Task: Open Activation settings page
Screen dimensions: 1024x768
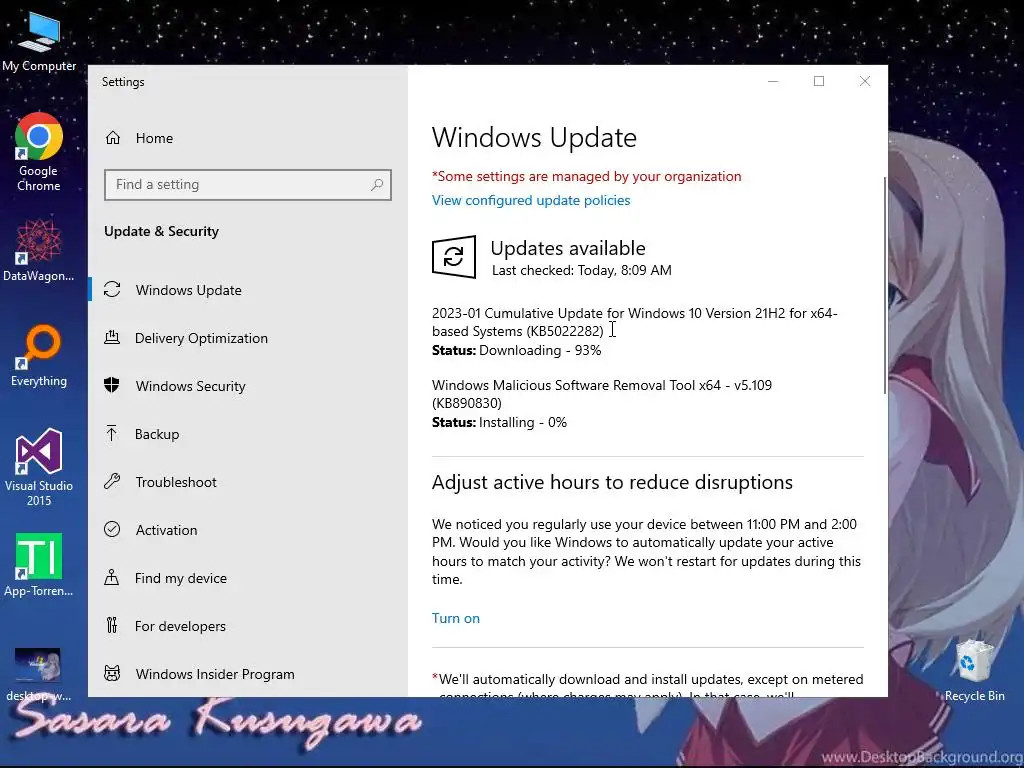Action: [248, 530]
